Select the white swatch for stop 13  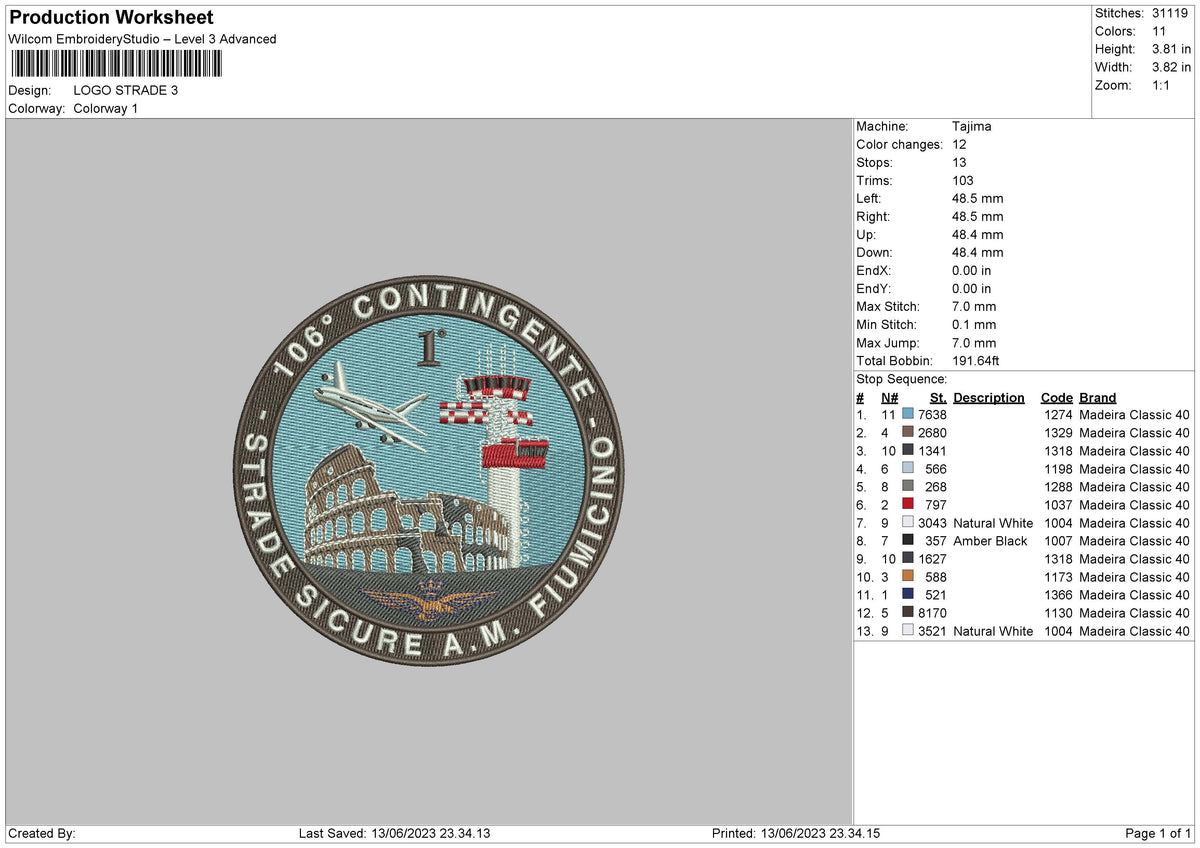coord(908,630)
